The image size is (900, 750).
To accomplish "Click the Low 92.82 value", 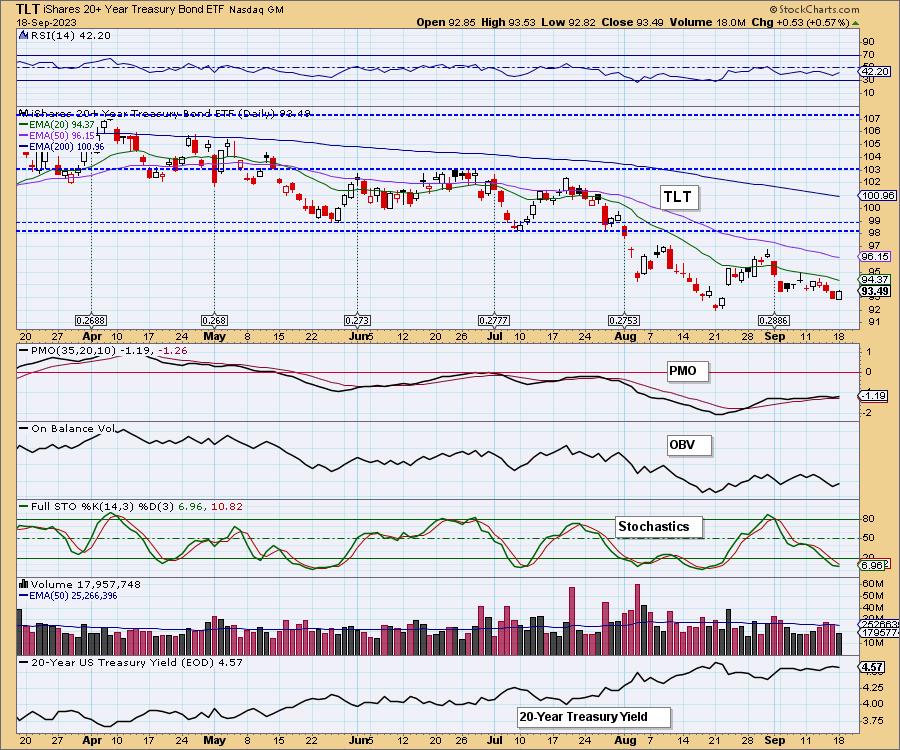I will click(568, 22).
